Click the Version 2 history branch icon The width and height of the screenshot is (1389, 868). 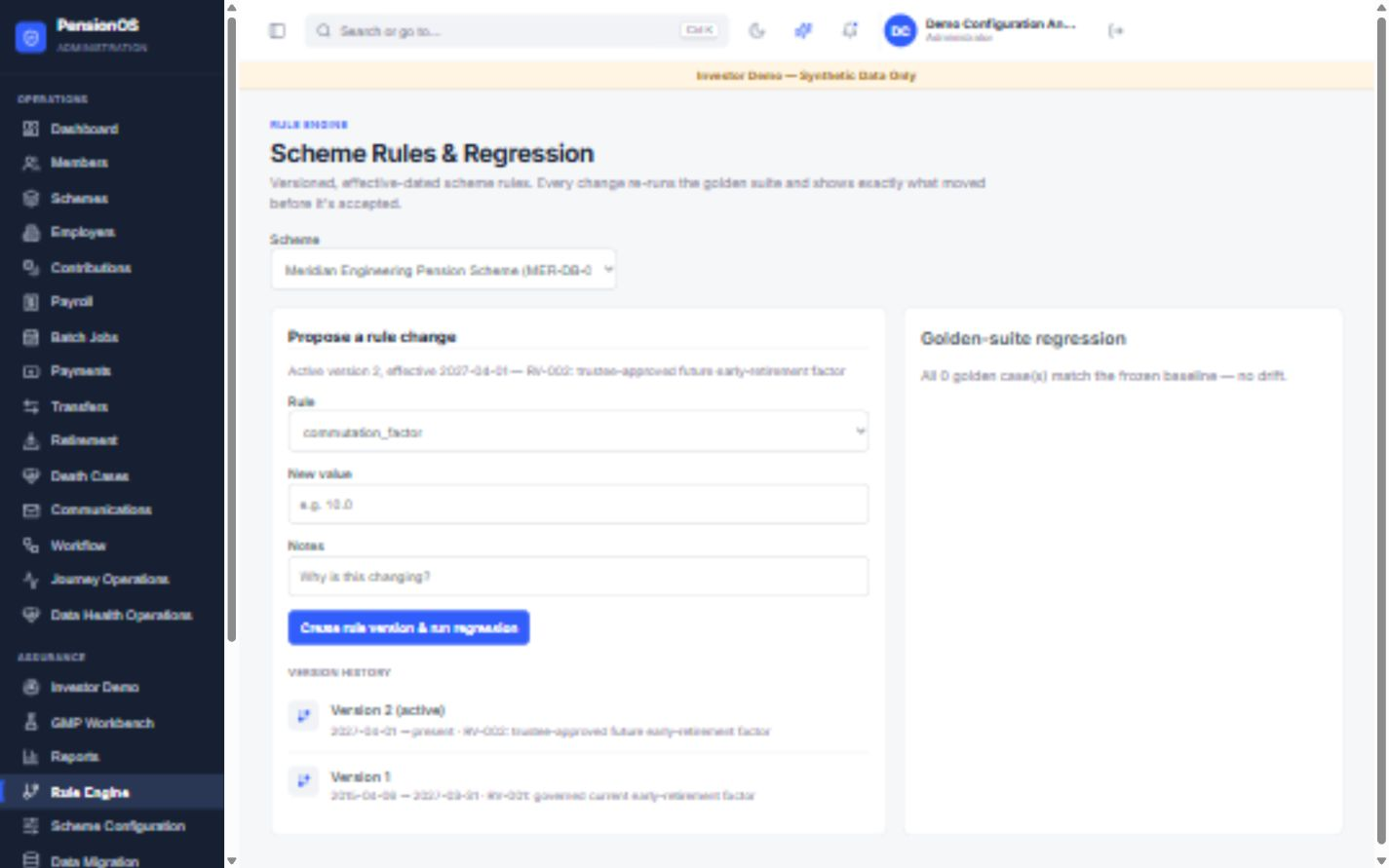point(303,716)
